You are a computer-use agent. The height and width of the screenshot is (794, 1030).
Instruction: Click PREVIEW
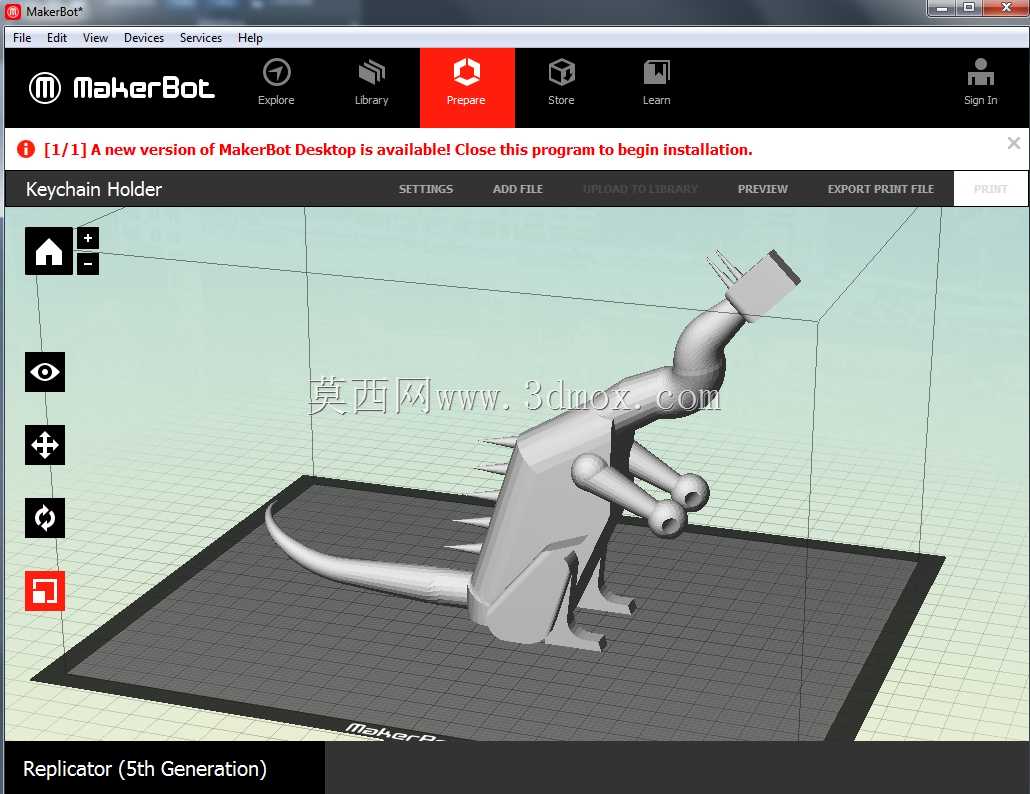(x=763, y=189)
